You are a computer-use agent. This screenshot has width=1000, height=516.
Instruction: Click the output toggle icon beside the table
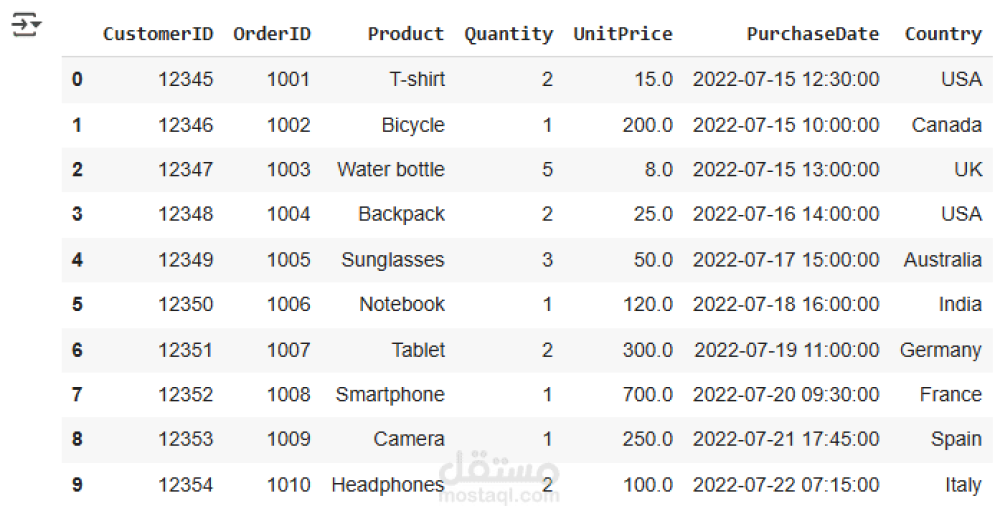coord(26,25)
